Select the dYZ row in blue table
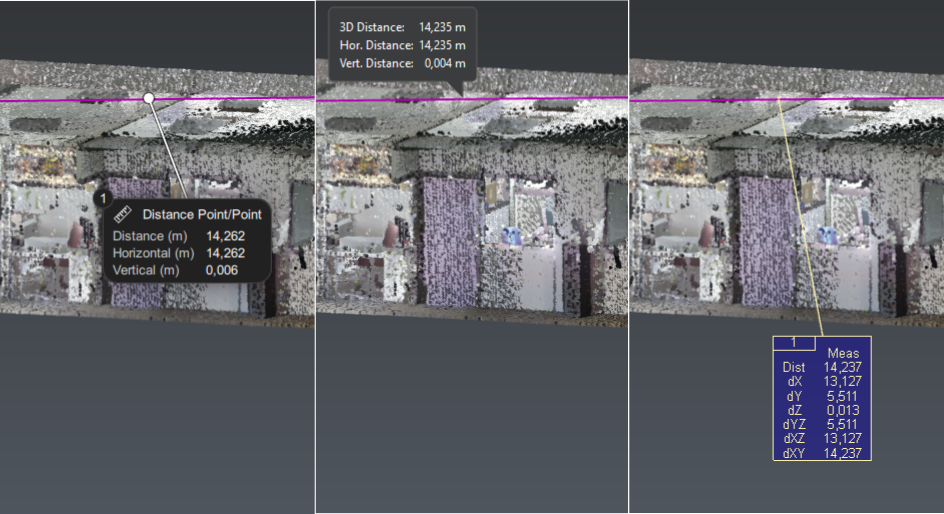The width and height of the screenshot is (944, 514). [821, 424]
